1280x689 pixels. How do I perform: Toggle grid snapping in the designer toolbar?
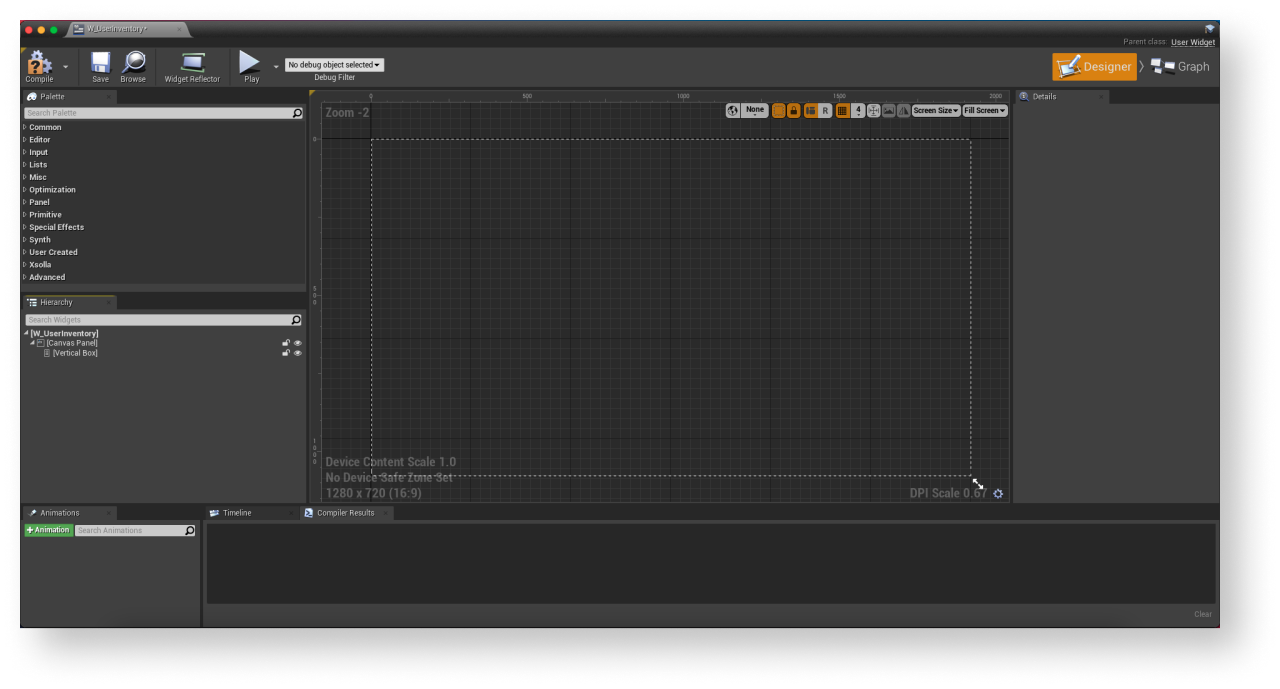pyautogui.click(x=842, y=111)
